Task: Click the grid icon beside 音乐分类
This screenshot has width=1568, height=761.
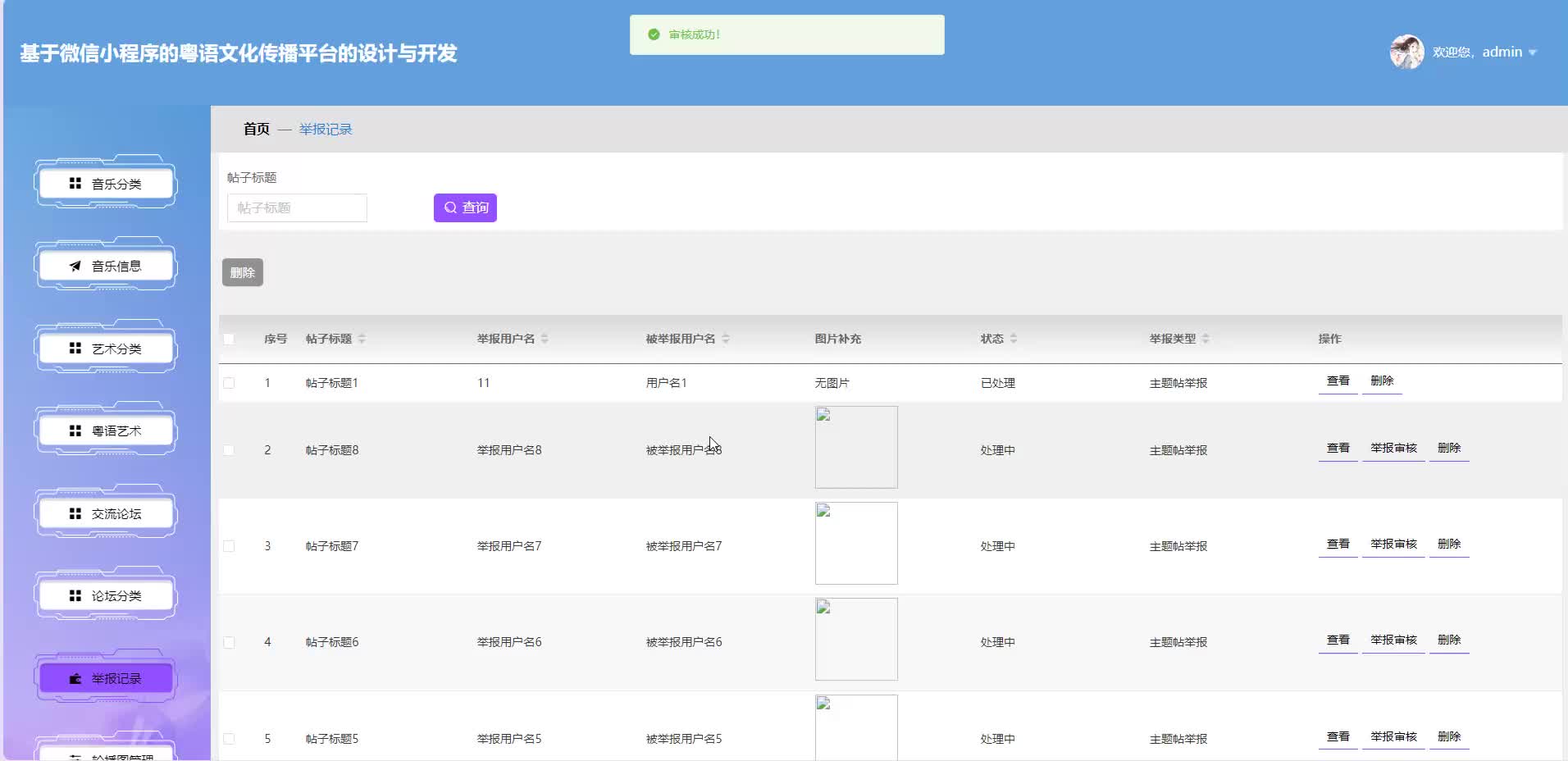Action: [x=75, y=184]
